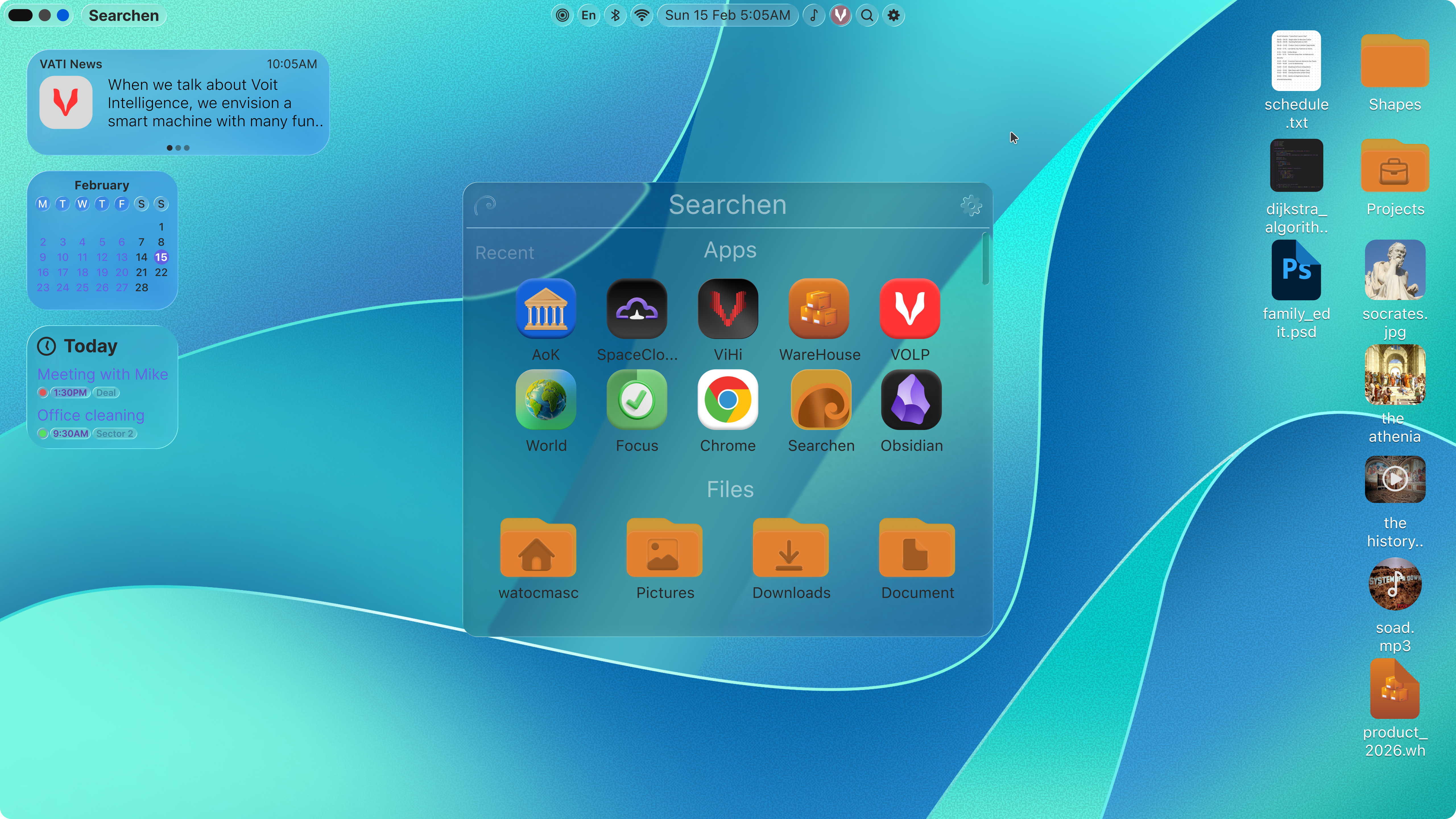The height and width of the screenshot is (819, 1456).
Task: Launch the WareHouse app
Action: tap(819, 309)
